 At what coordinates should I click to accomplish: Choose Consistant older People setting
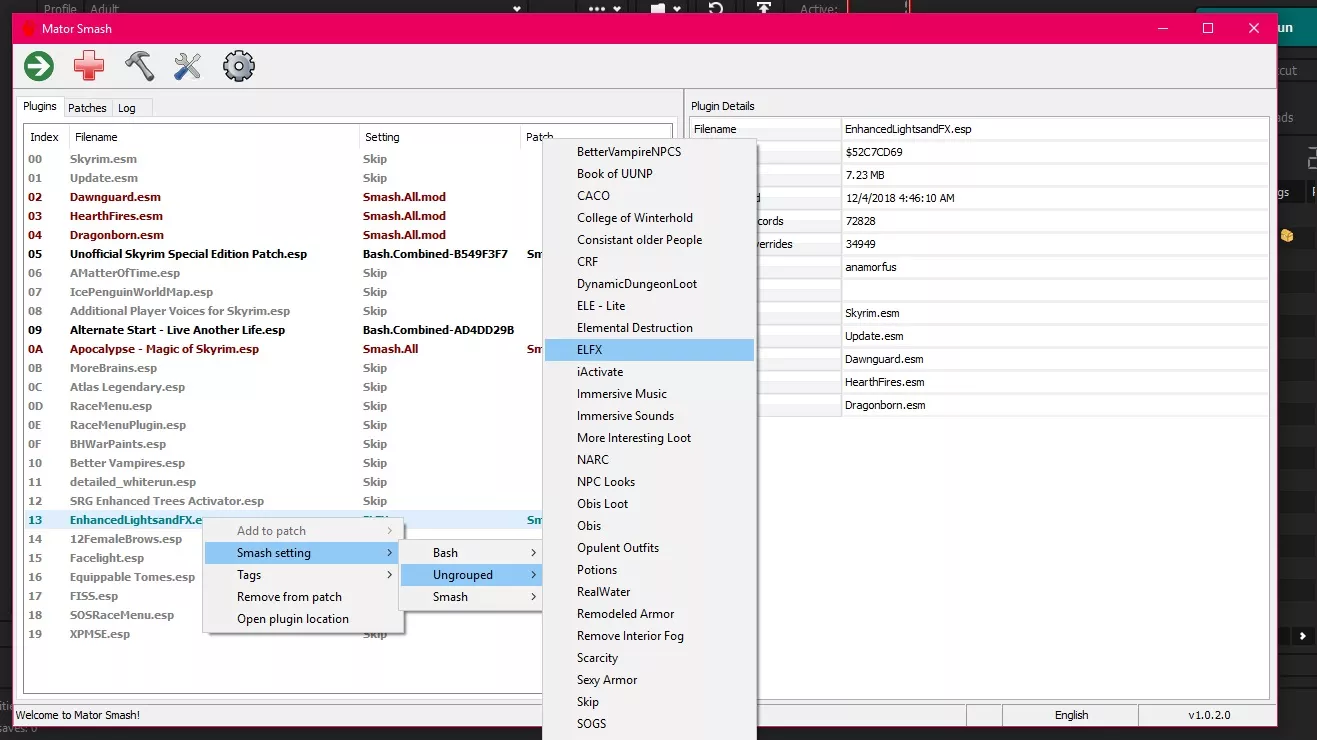[x=649, y=240]
